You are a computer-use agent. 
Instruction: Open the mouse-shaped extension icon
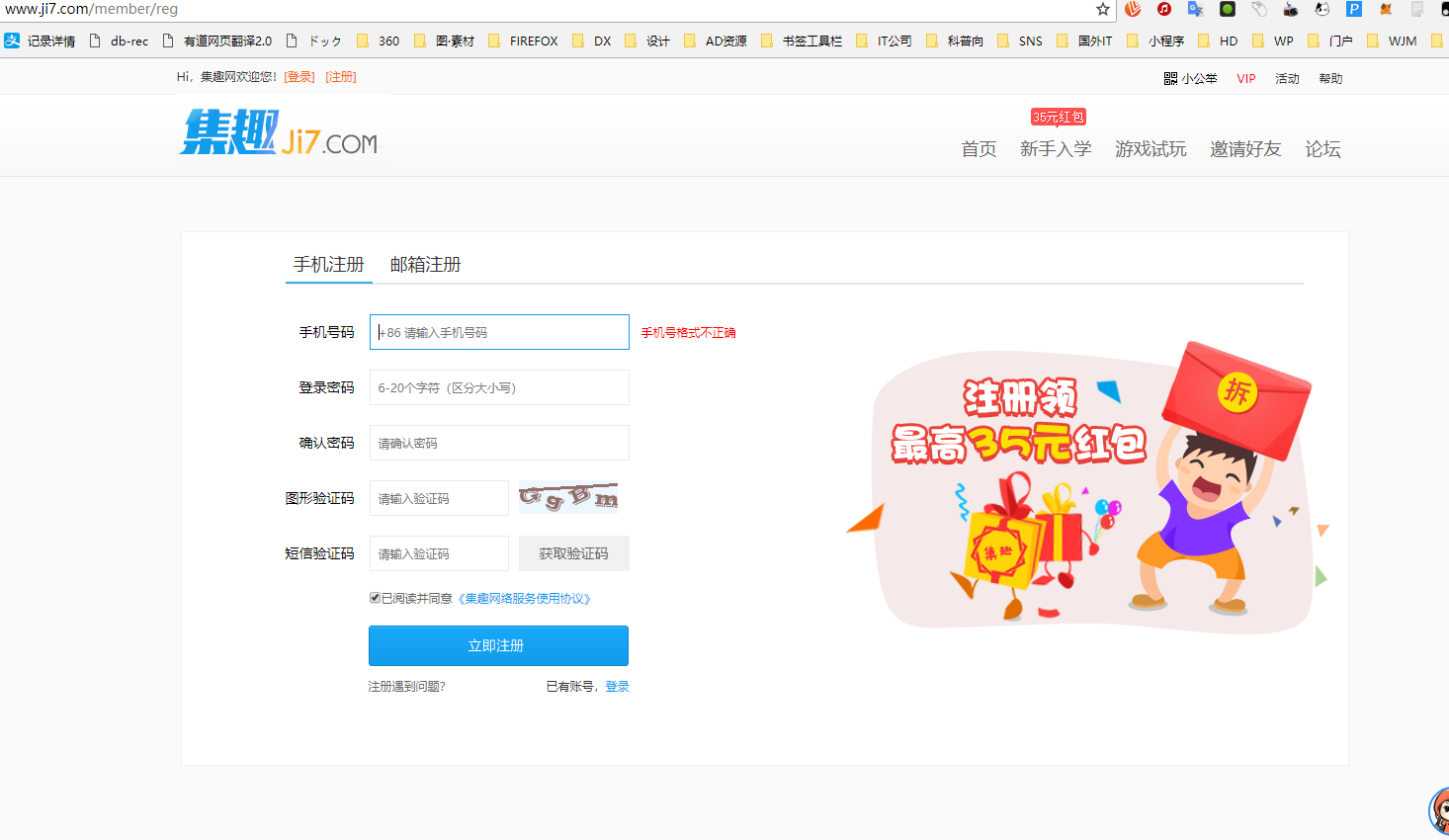[1259, 9]
